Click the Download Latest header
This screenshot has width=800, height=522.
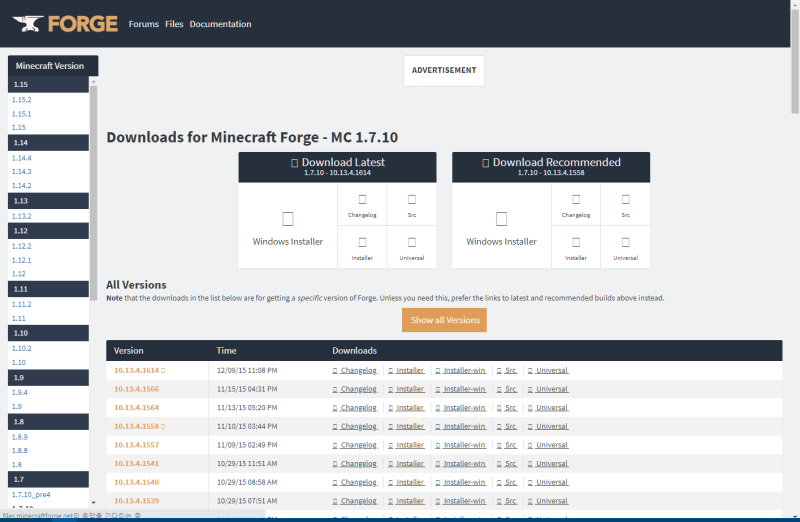tap(337, 167)
